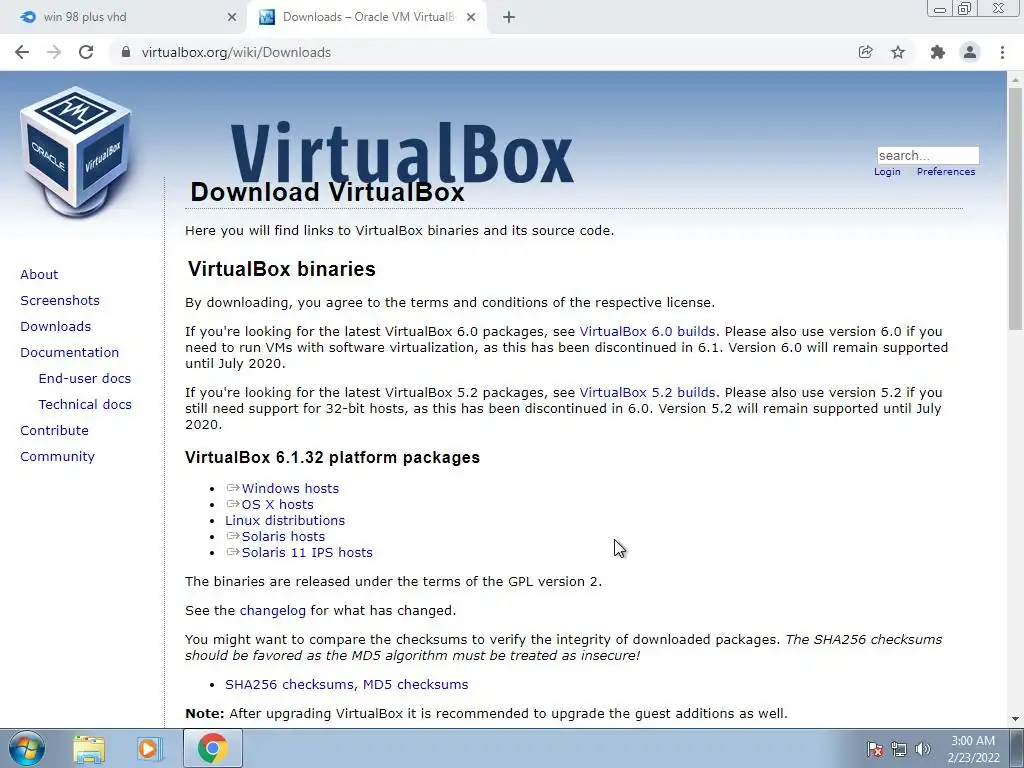Open the SHA256 checksums link
Viewport: 1024px width, 768px height.
tap(291, 684)
